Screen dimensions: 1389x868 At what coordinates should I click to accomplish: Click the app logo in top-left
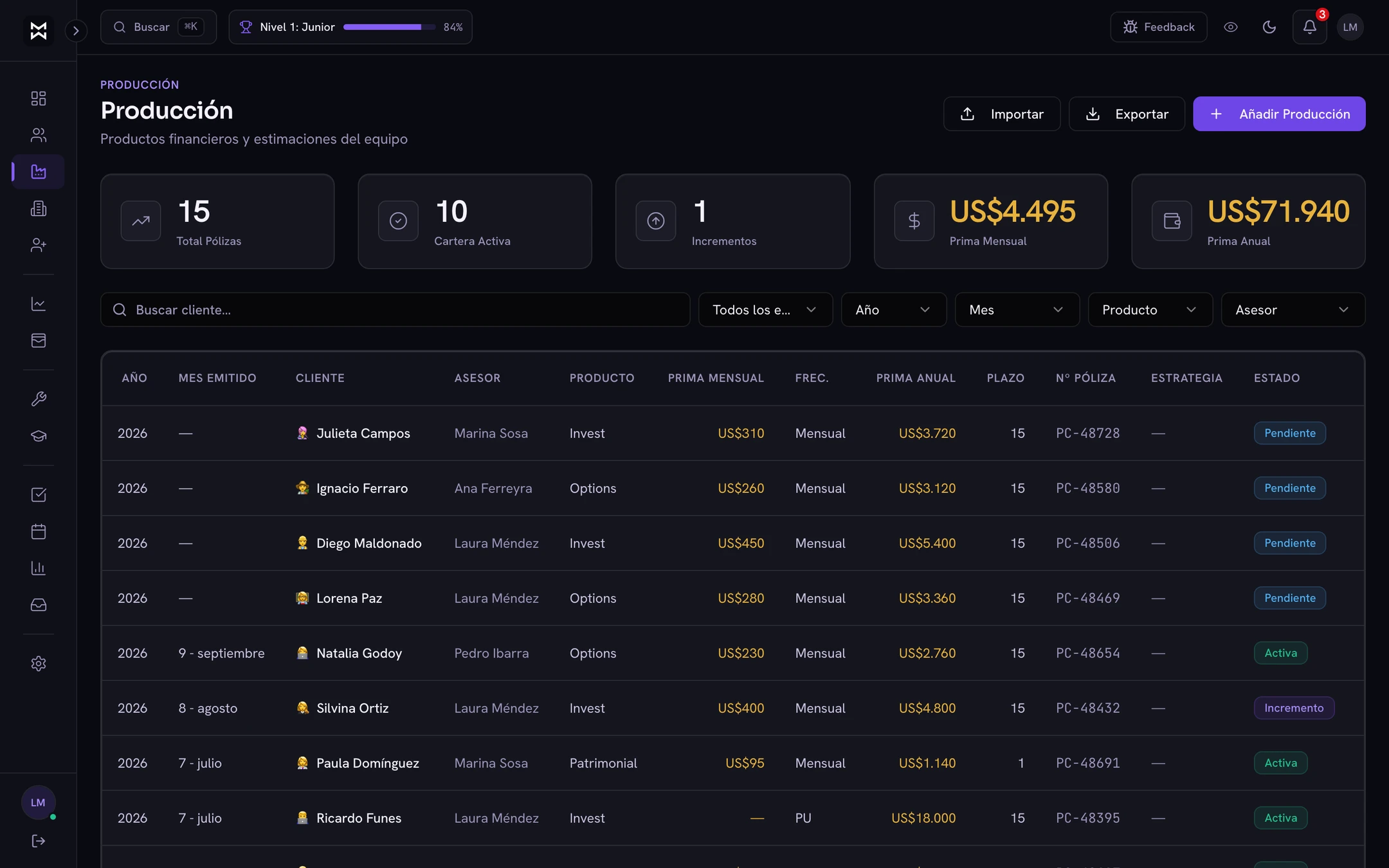coord(39,30)
